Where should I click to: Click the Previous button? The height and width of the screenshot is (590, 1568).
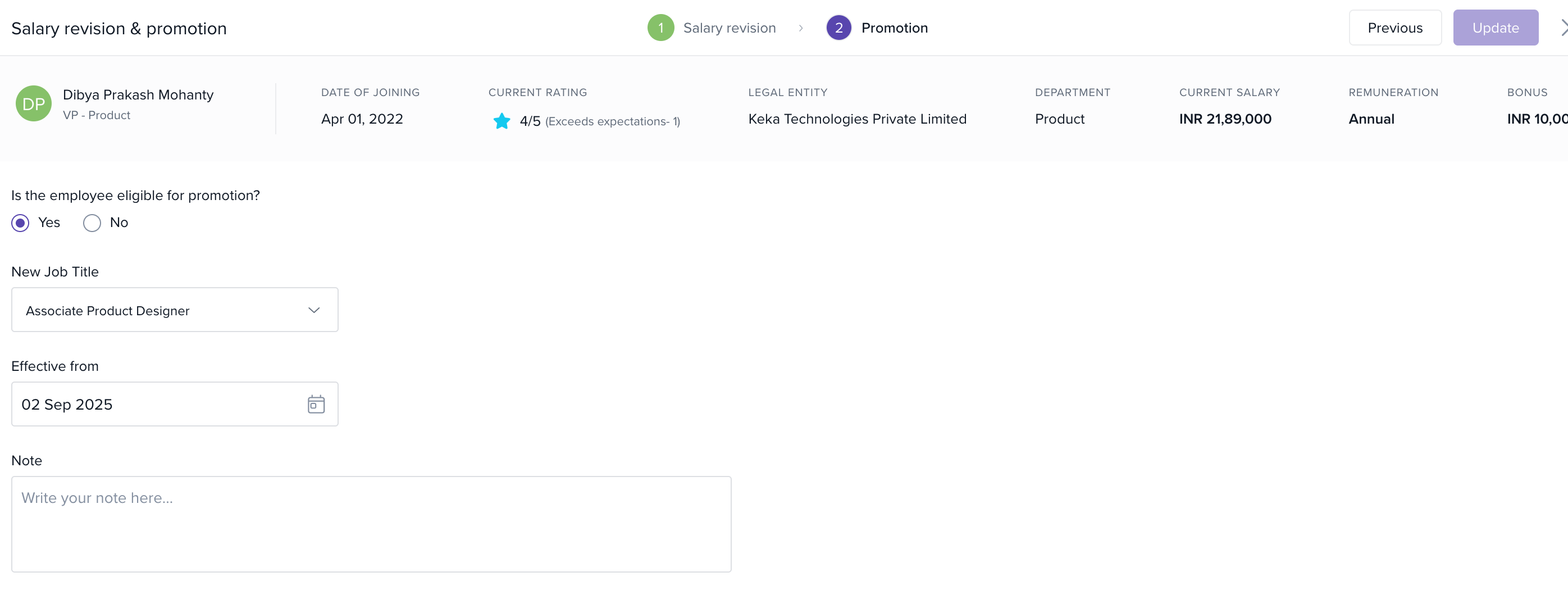point(1394,28)
